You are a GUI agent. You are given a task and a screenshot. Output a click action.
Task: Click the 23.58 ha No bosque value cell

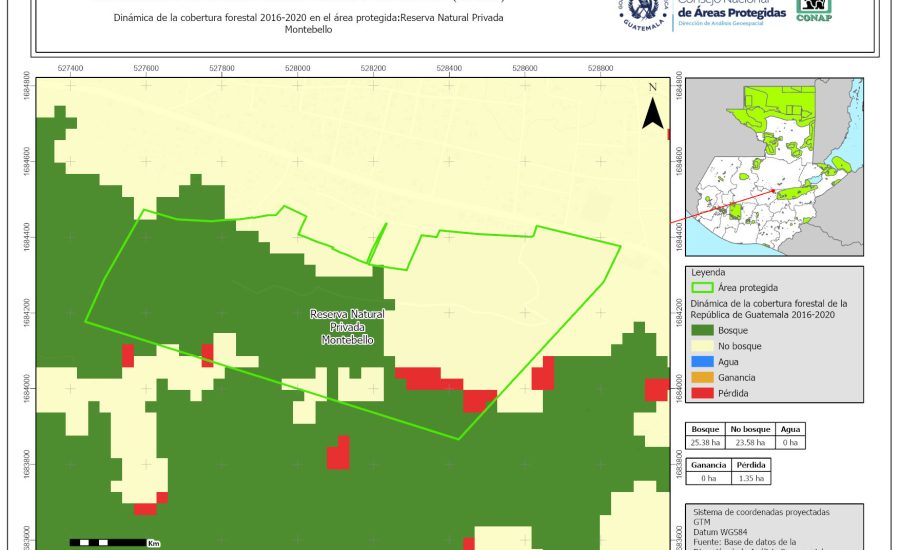750,441
